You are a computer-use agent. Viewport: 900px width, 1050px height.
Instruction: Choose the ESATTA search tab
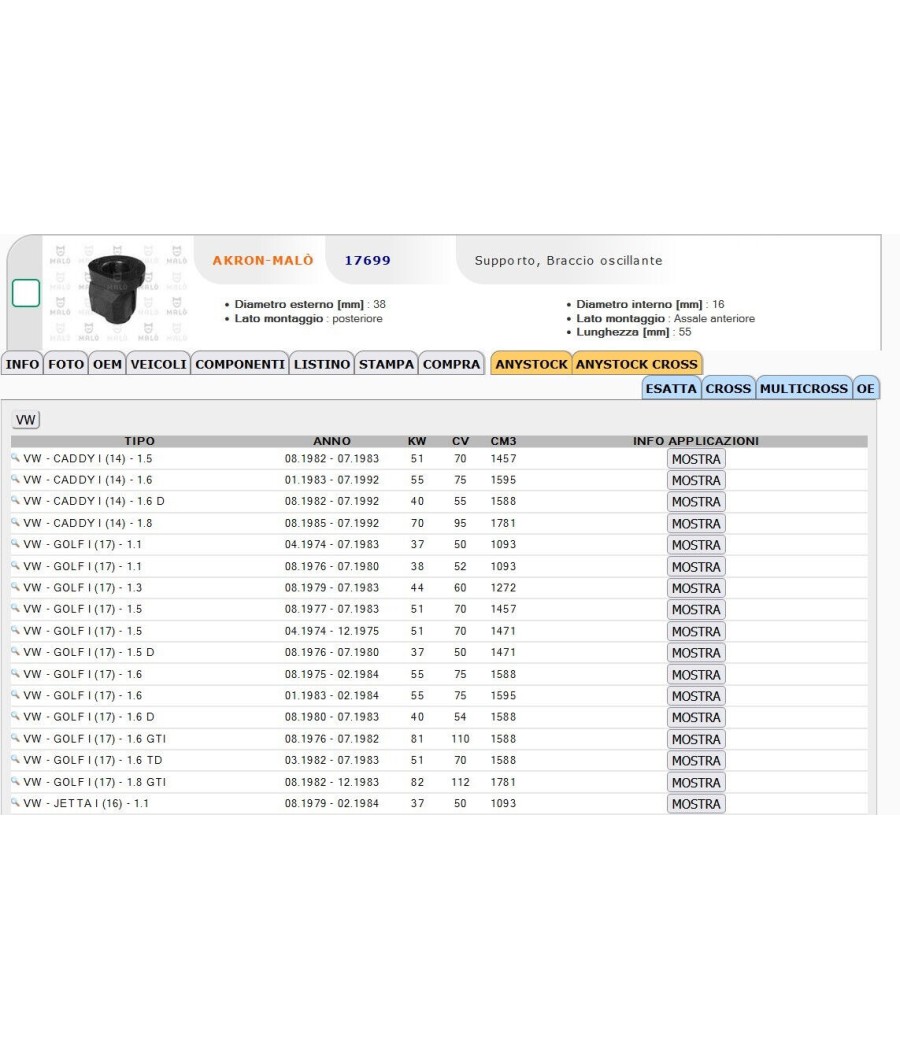671,388
